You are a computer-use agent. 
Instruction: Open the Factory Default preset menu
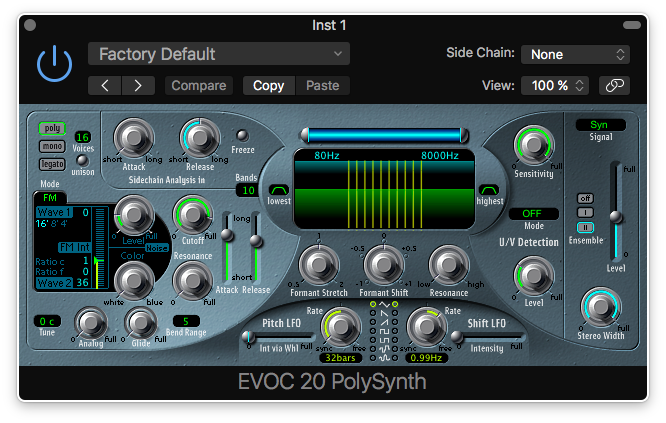coord(219,54)
